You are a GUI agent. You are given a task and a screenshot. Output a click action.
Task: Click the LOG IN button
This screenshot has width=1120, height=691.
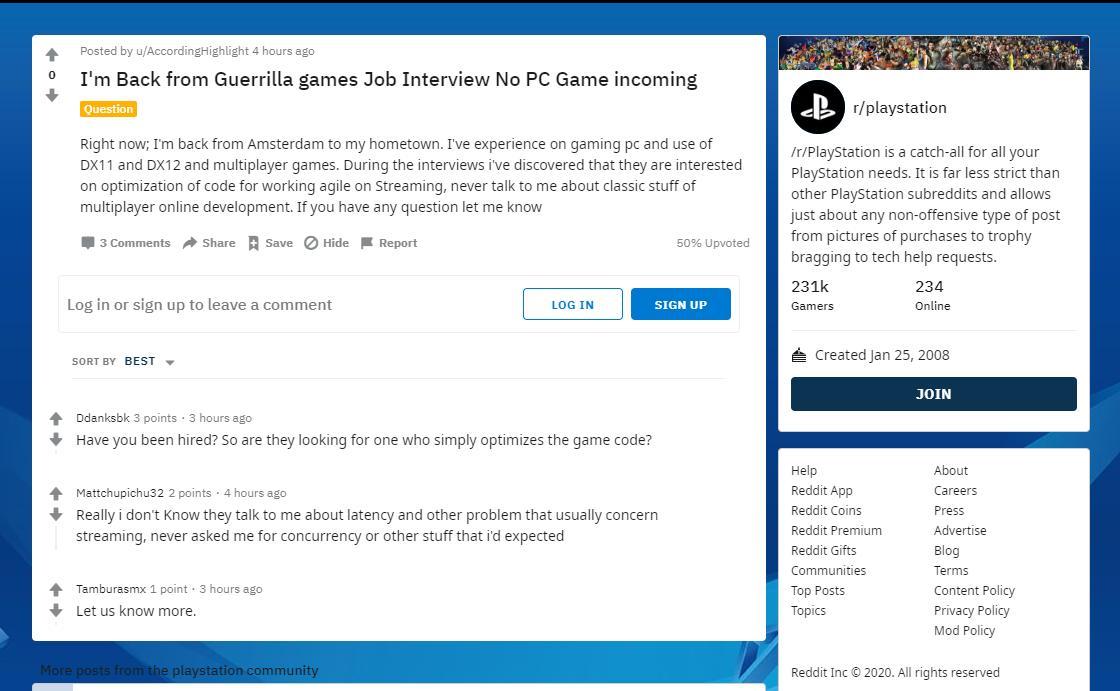coord(573,304)
